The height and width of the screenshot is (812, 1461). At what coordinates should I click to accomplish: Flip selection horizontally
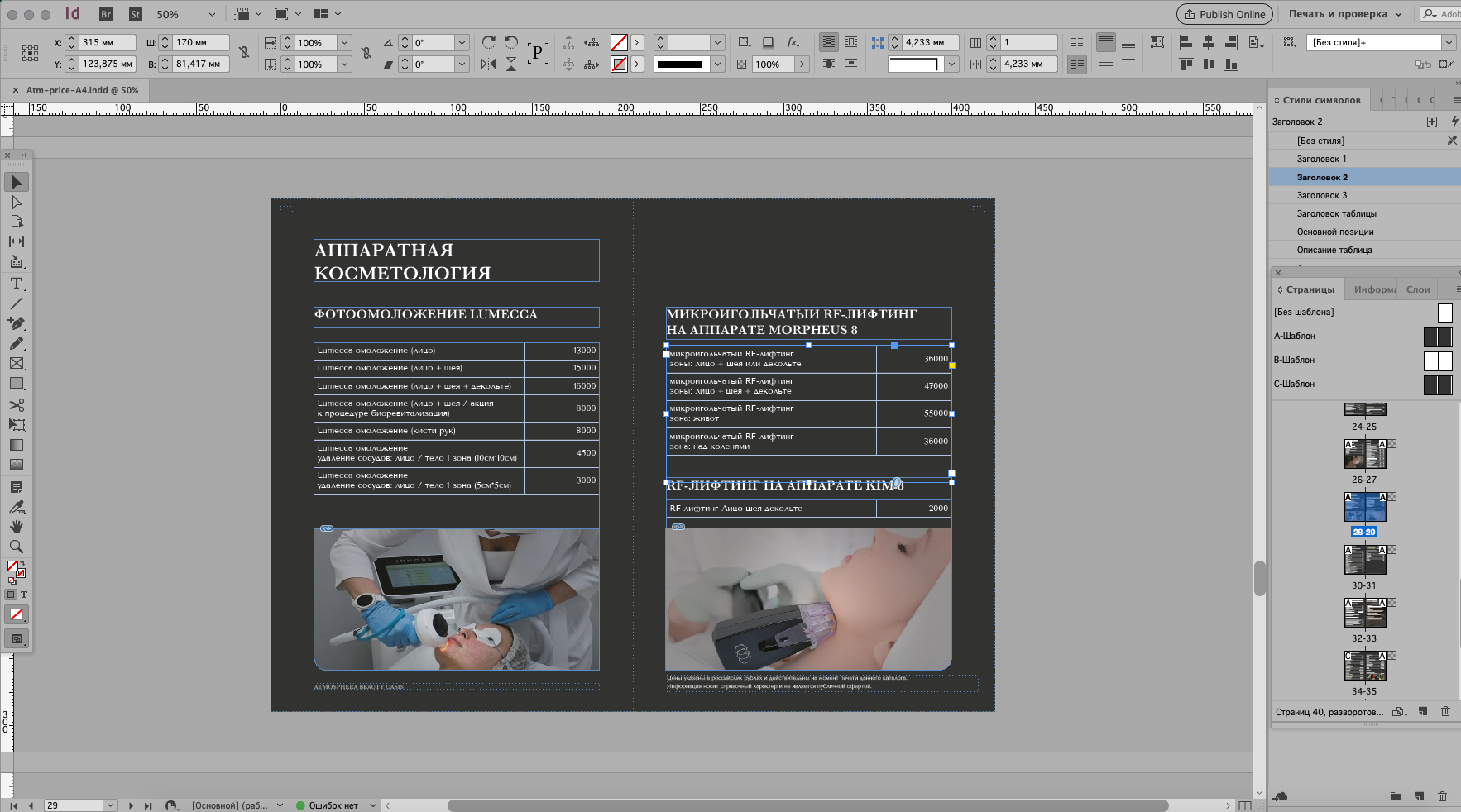pyautogui.click(x=489, y=64)
